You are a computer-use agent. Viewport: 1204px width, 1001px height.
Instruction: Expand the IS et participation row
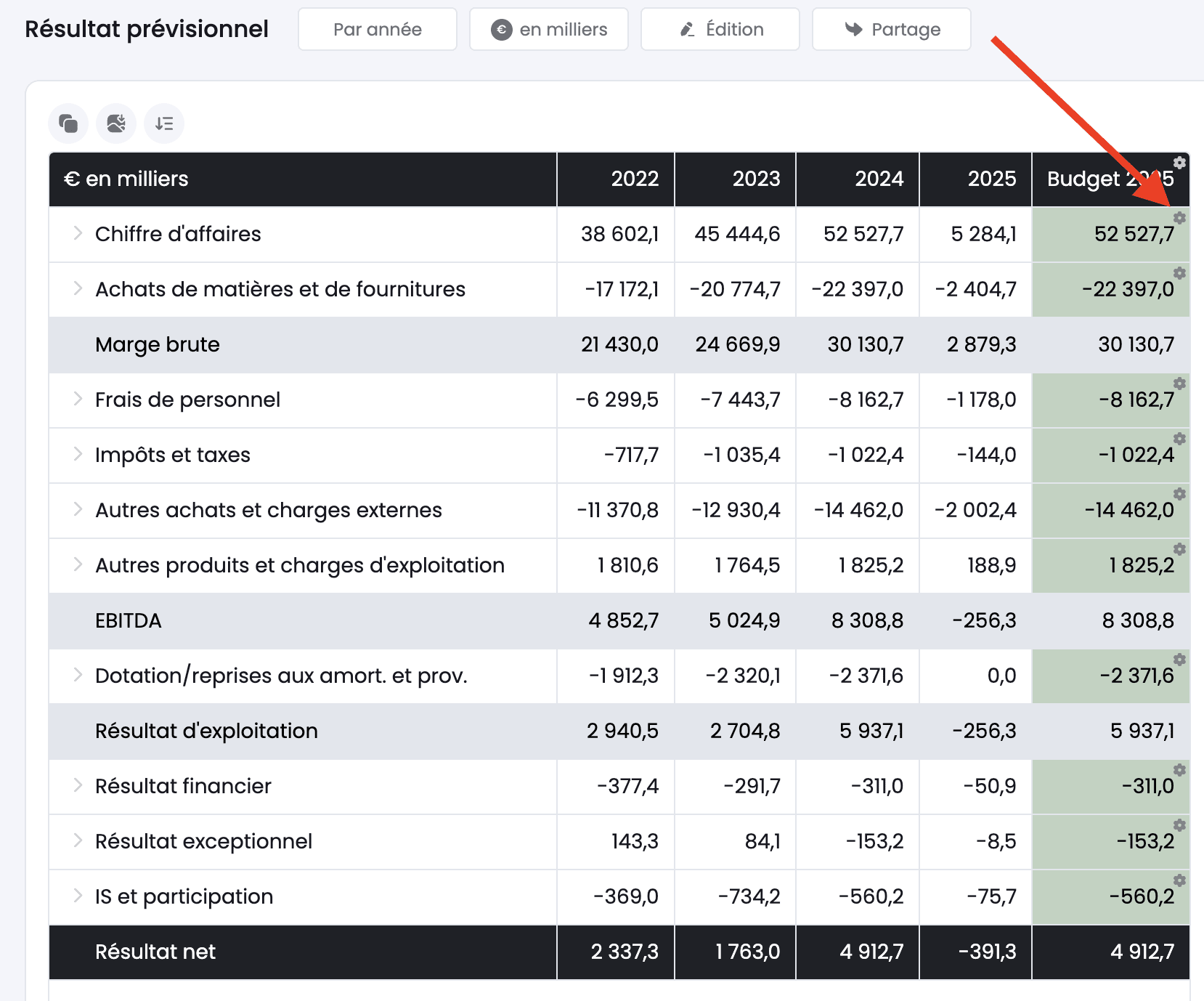tap(78, 896)
